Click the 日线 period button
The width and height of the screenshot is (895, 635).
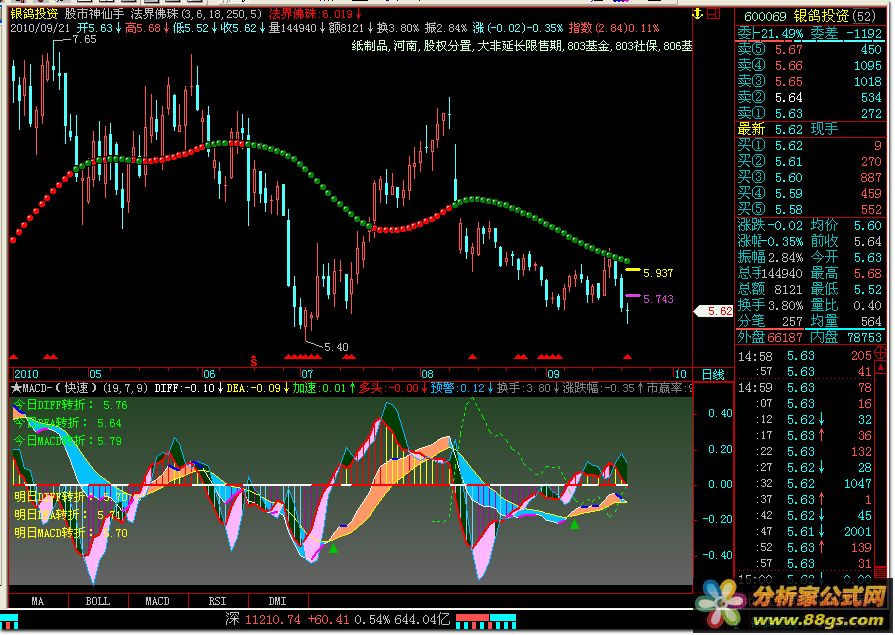[x=713, y=375]
